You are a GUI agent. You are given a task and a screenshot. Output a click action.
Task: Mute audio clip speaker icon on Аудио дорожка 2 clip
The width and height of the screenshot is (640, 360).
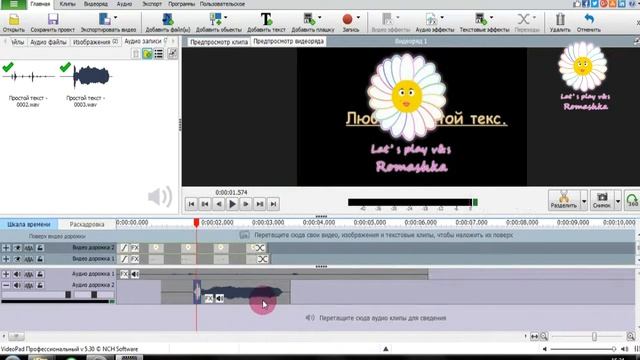point(219,299)
